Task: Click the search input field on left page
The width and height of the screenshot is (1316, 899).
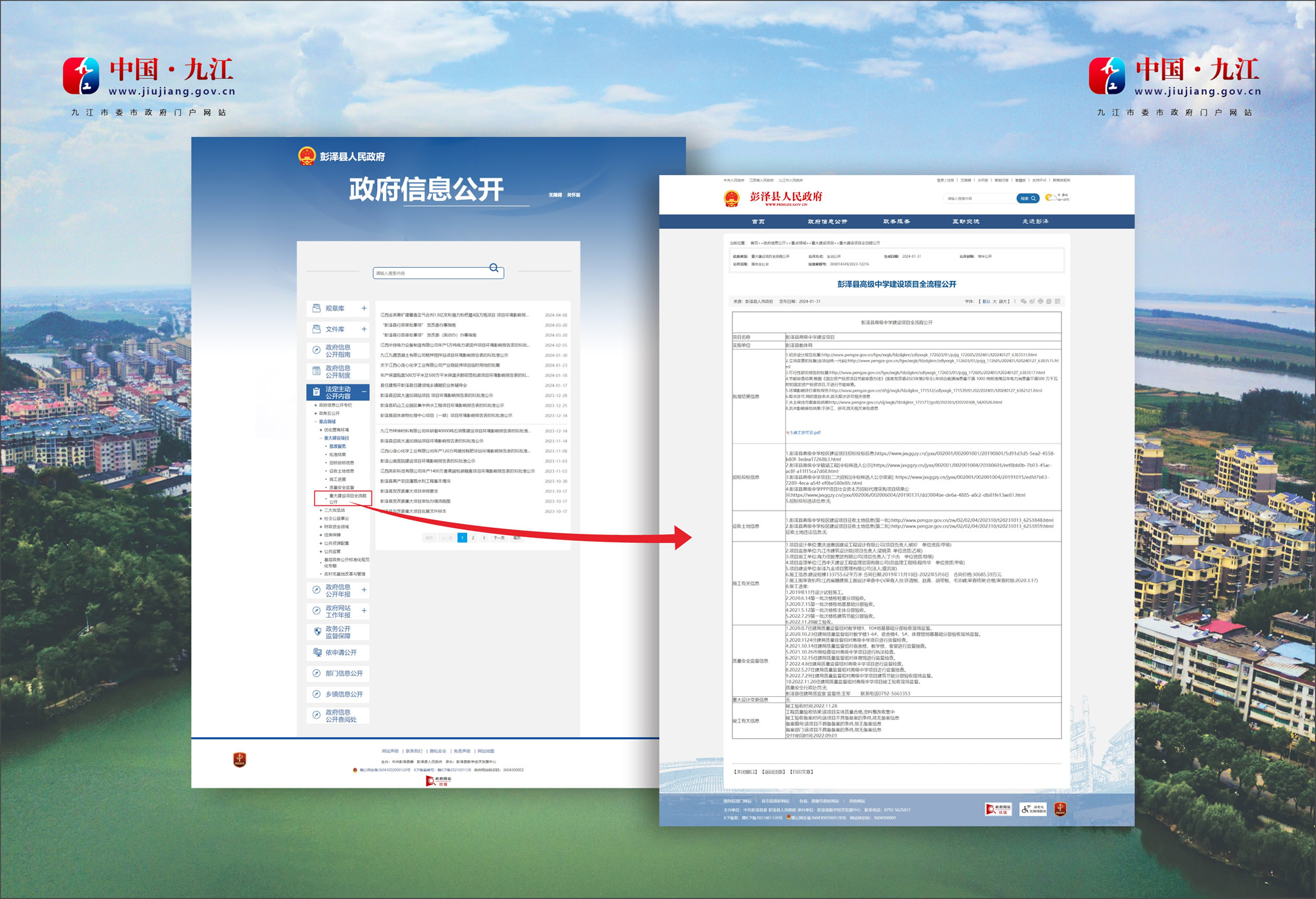Action: click(428, 273)
